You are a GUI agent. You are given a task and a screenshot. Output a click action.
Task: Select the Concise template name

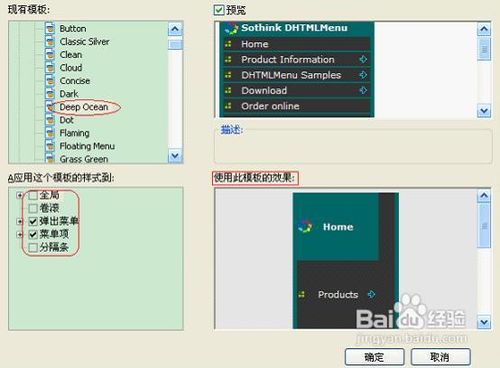coord(75,81)
